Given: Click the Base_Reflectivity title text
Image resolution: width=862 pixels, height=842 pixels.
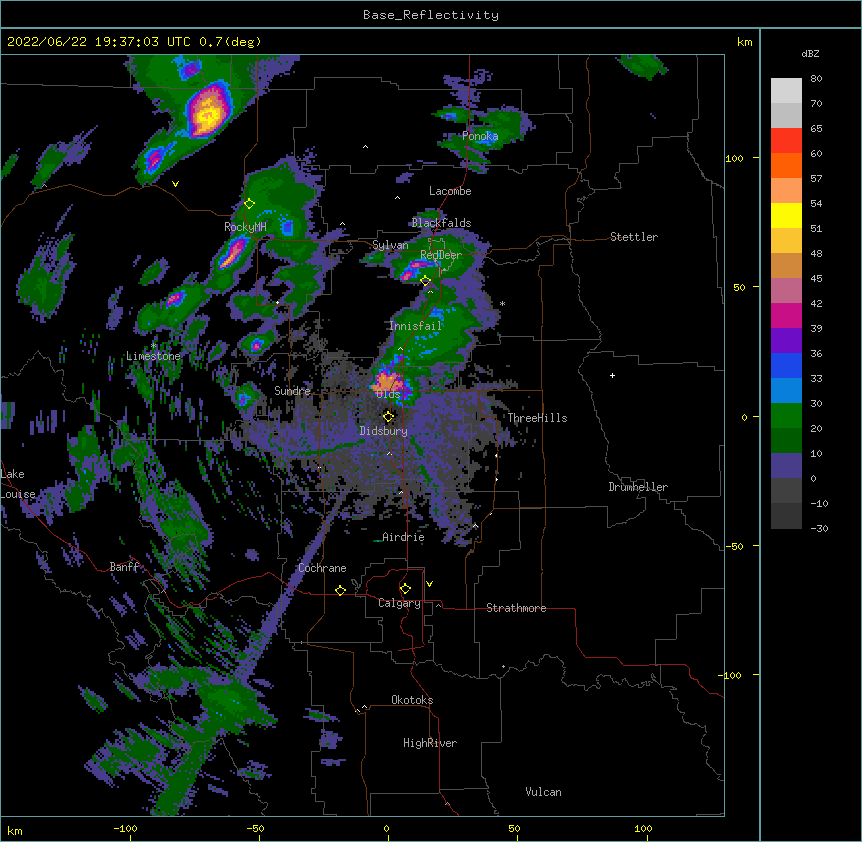Looking at the screenshot, I should 431,15.
